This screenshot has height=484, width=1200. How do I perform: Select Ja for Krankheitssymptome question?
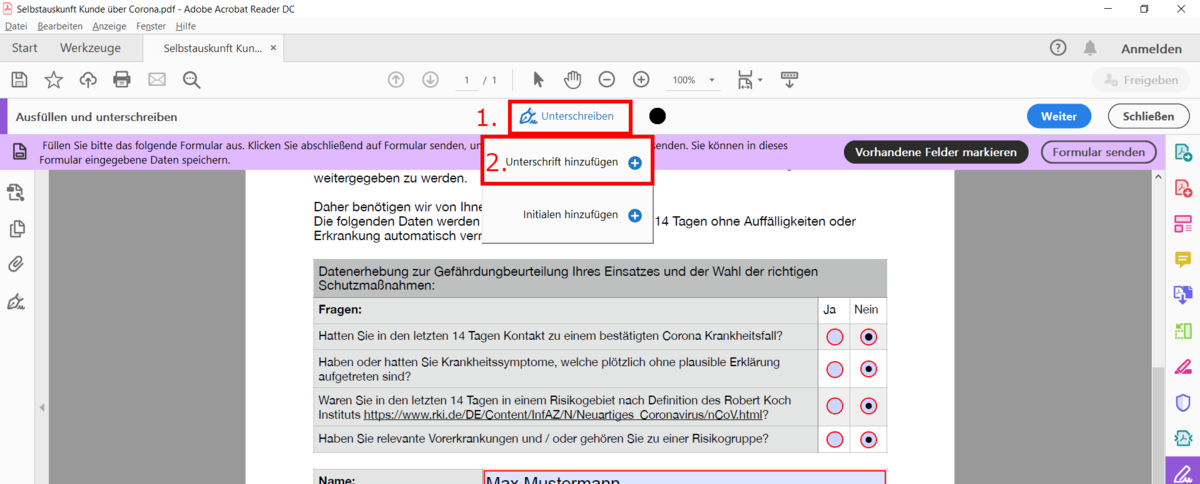click(835, 370)
